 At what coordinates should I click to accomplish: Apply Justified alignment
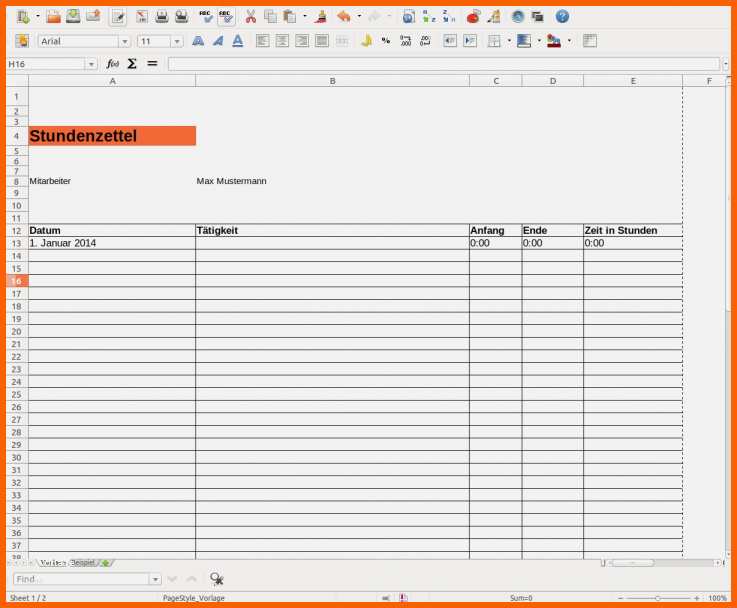pos(322,41)
